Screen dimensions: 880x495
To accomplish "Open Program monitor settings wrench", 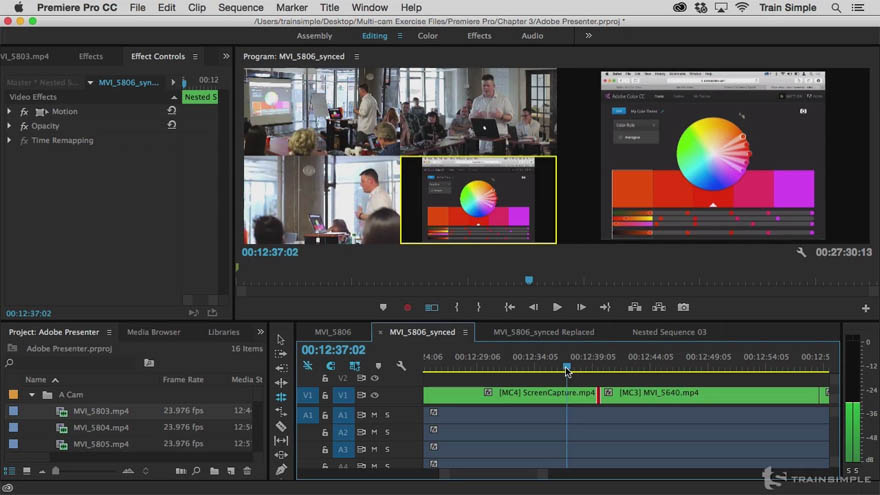I will click(801, 253).
